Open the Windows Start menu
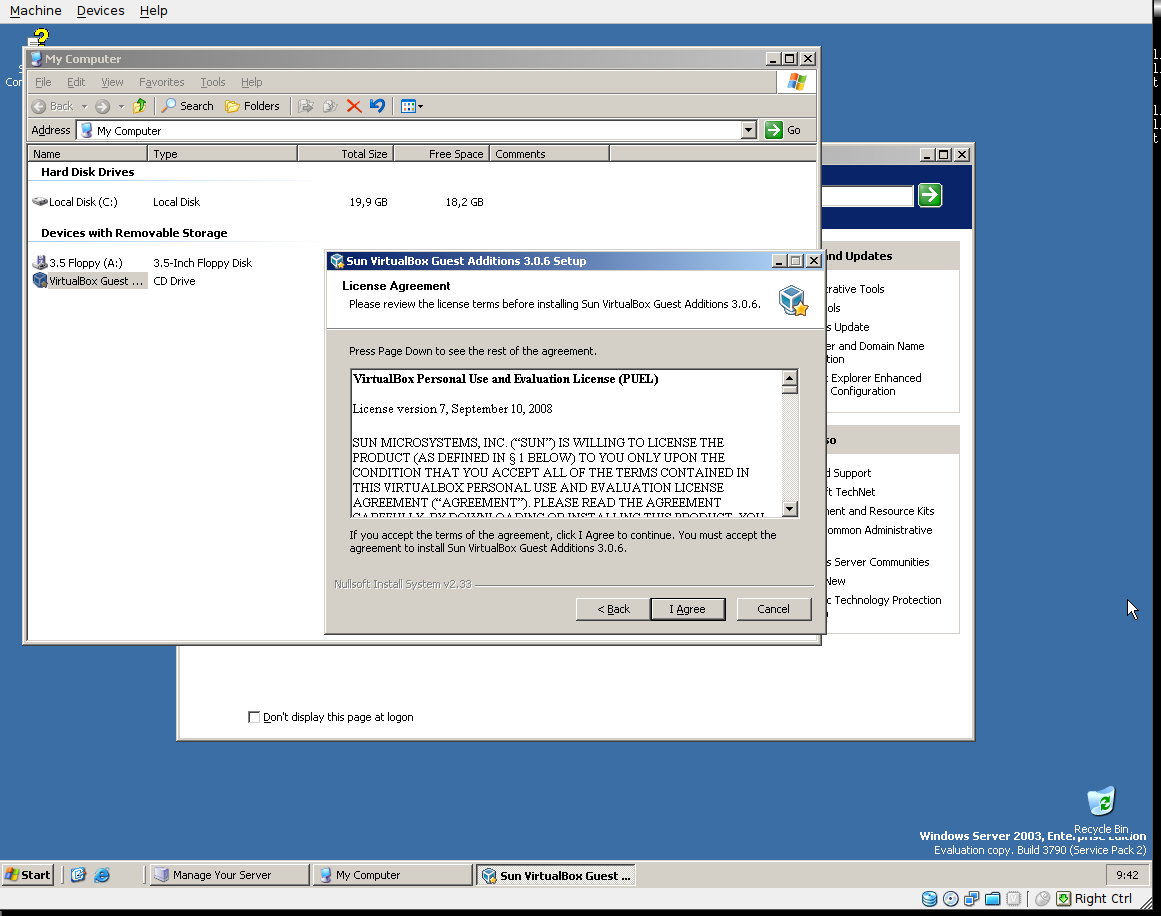This screenshot has width=1161, height=916. click(27, 875)
